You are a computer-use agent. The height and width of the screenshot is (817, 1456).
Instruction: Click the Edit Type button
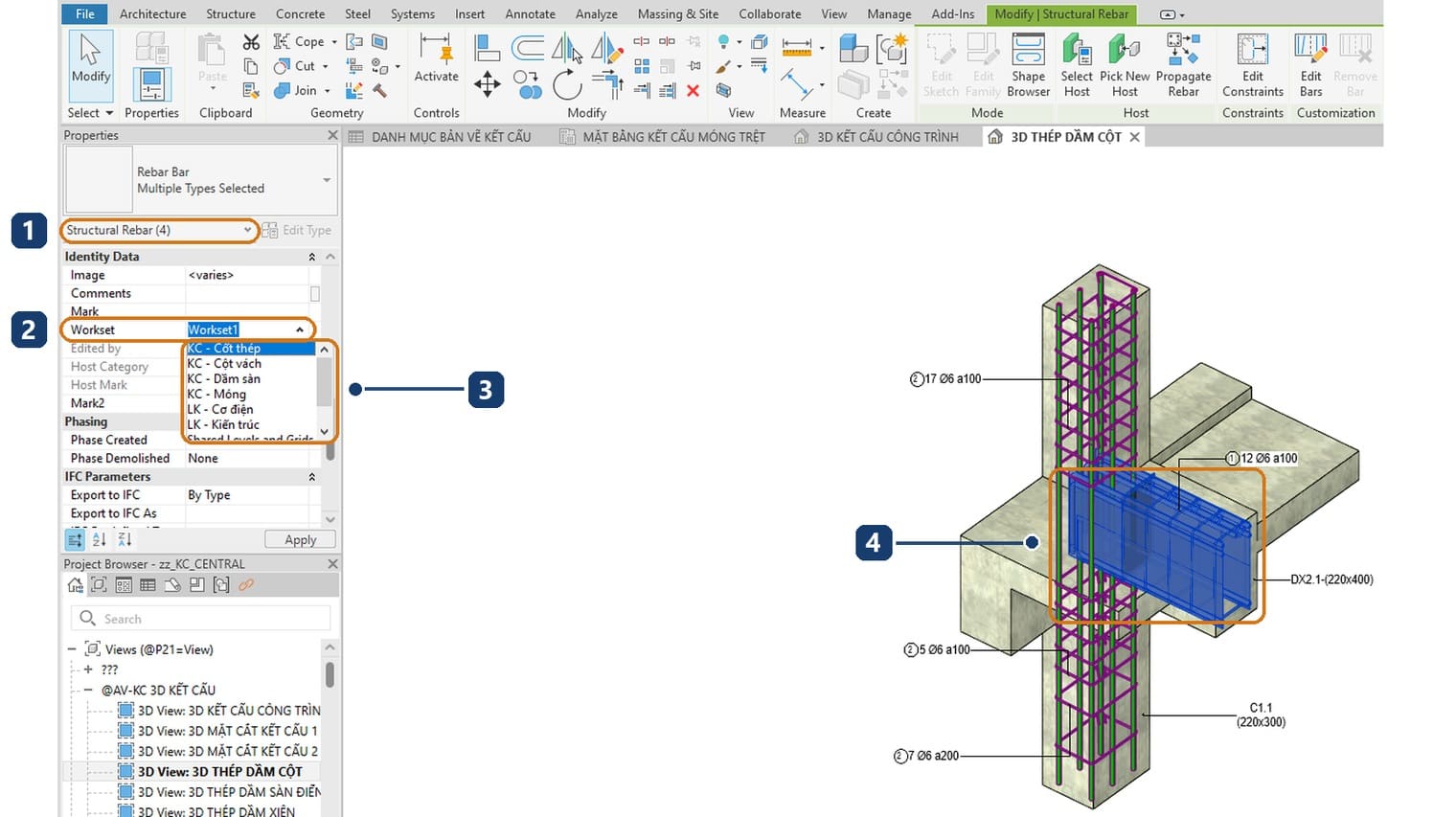[297, 230]
